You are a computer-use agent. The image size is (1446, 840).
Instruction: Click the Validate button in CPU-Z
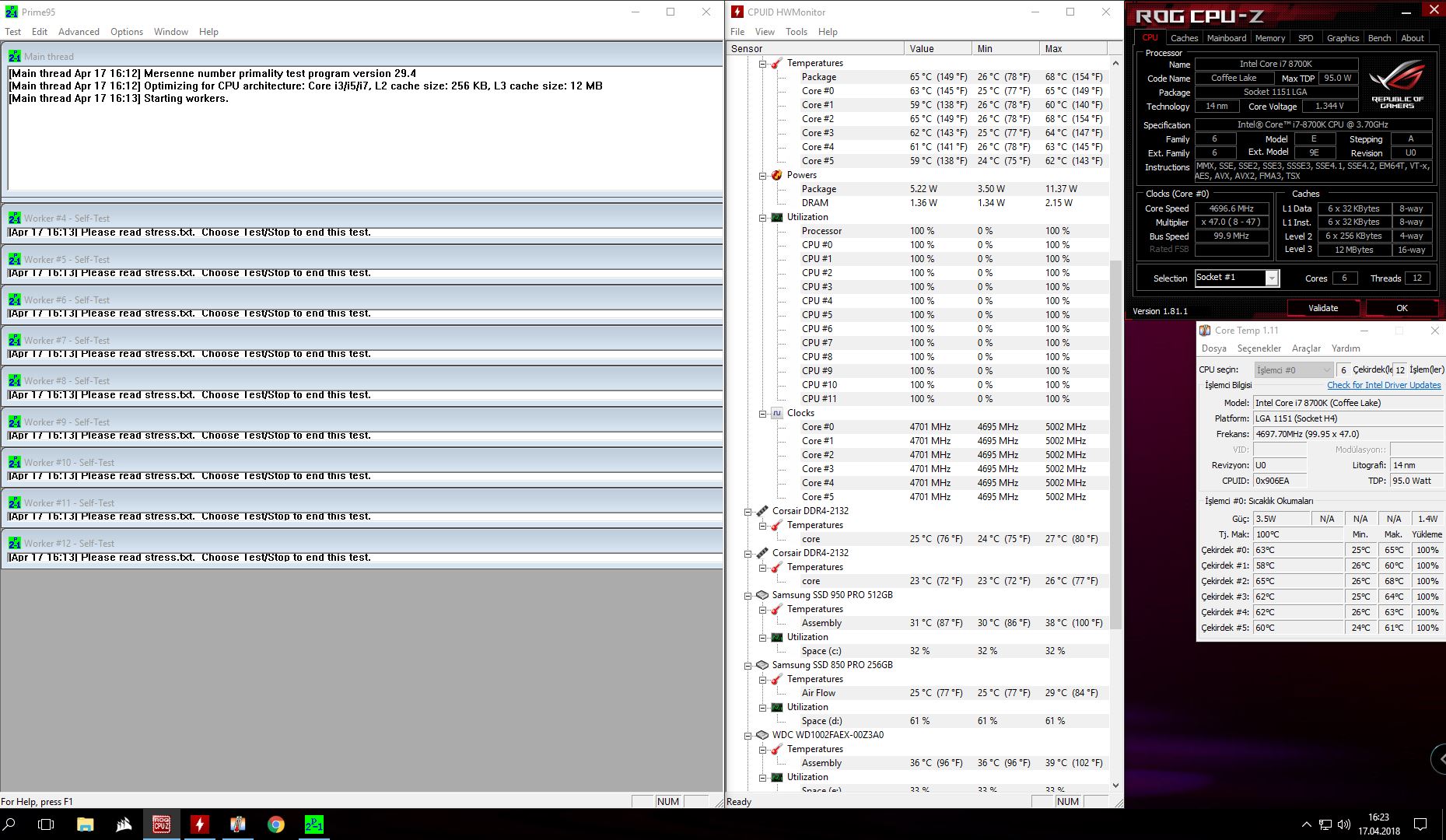pos(1323,308)
